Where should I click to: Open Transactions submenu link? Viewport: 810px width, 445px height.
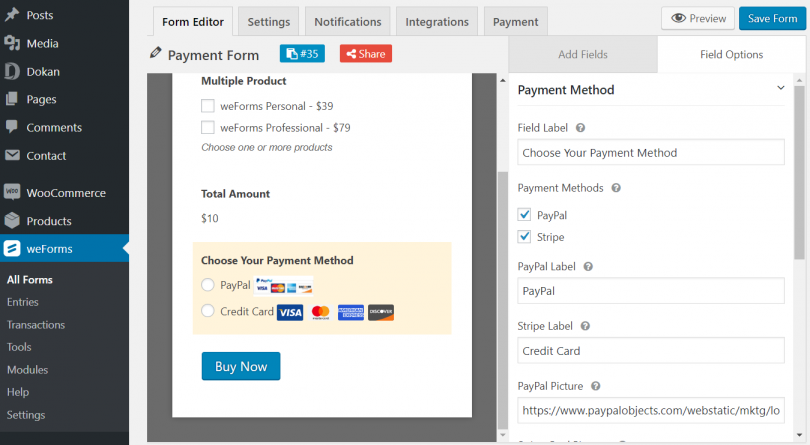(36, 325)
